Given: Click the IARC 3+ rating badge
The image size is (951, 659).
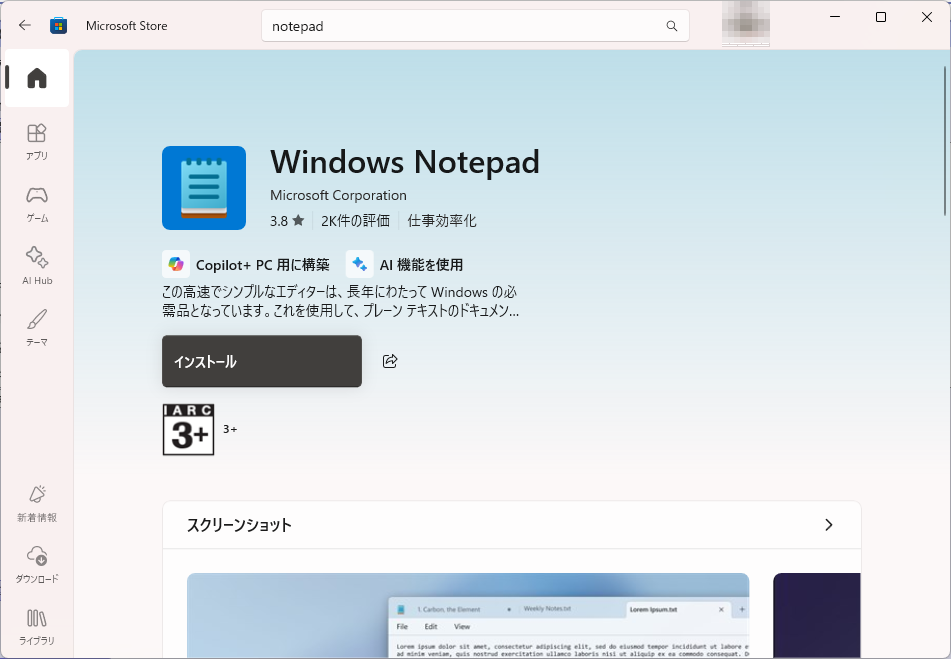Looking at the screenshot, I should pyautogui.click(x=188, y=430).
